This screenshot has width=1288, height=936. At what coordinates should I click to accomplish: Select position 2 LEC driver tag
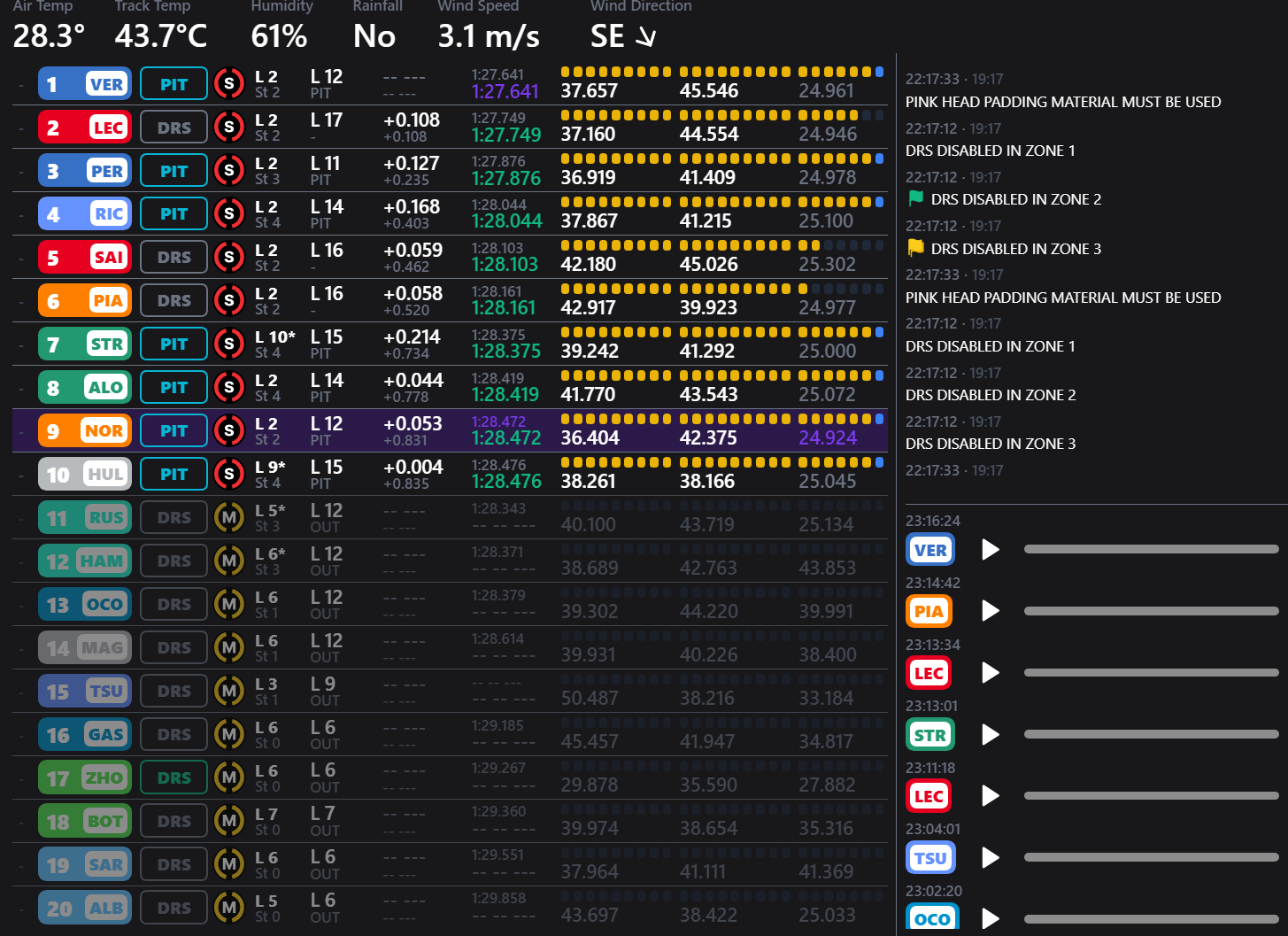pyautogui.click(x=85, y=128)
